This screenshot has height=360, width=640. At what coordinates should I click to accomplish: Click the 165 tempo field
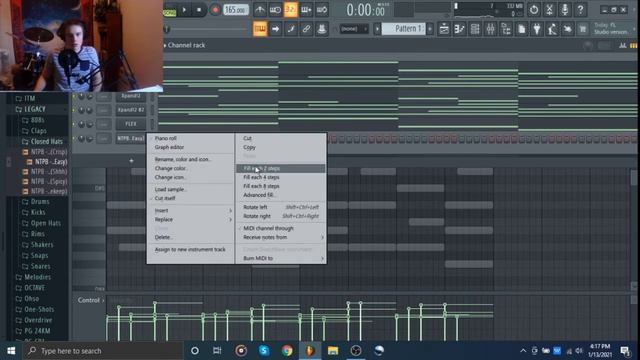click(x=236, y=9)
